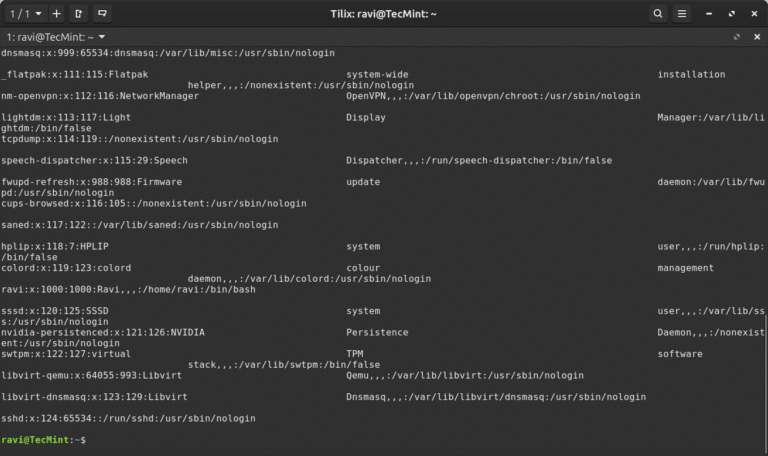Click Manager:/var/lib/li text
This screenshot has height=456, width=768.
711,118
